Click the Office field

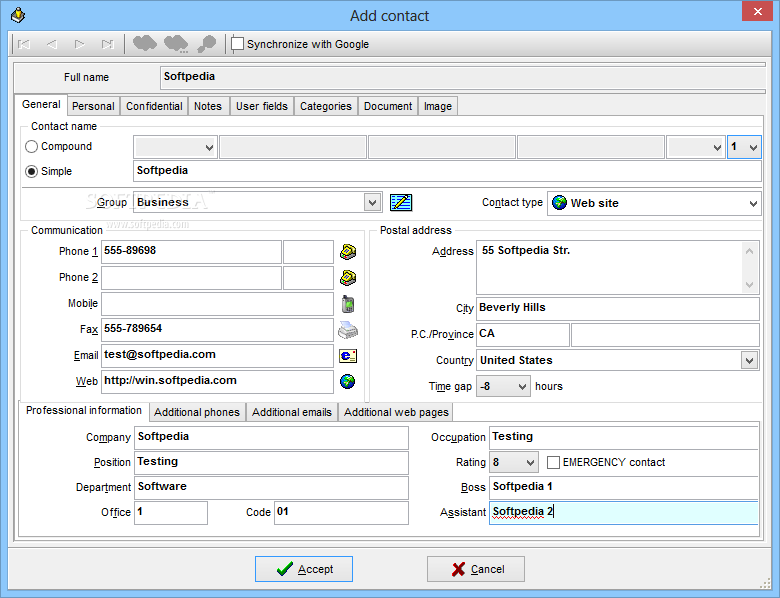coord(171,512)
